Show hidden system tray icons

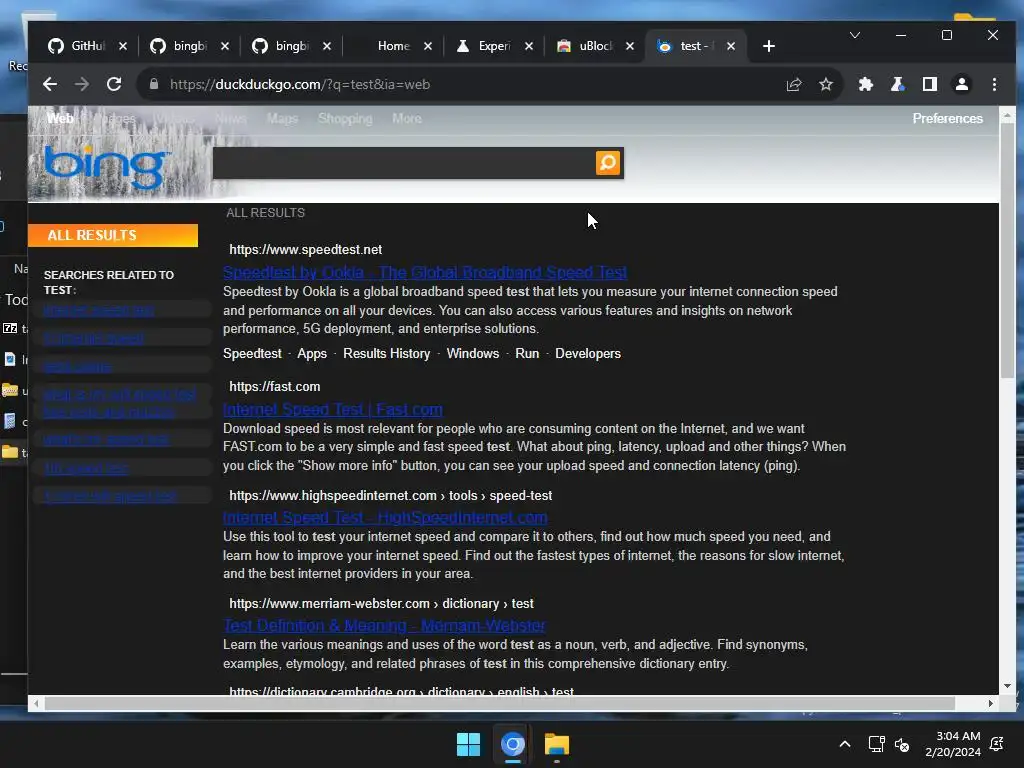coord(844,744)
